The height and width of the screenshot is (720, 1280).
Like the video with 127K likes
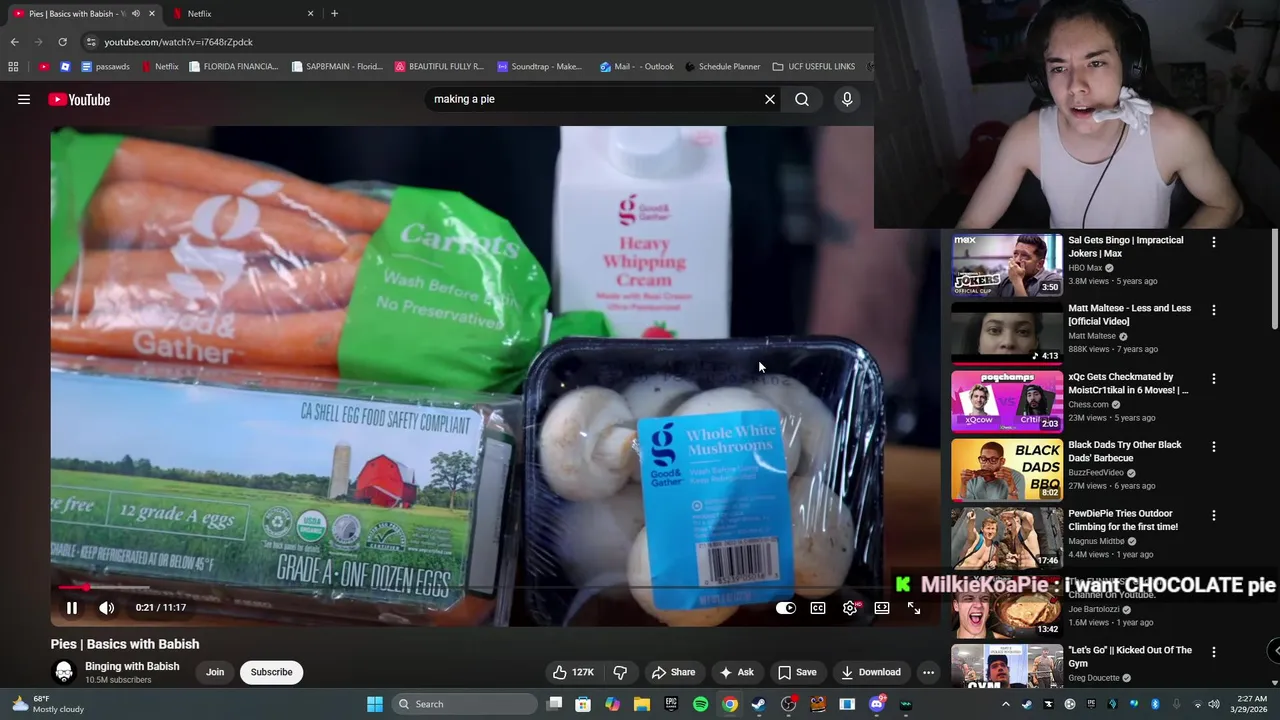[x=573, y=672]
